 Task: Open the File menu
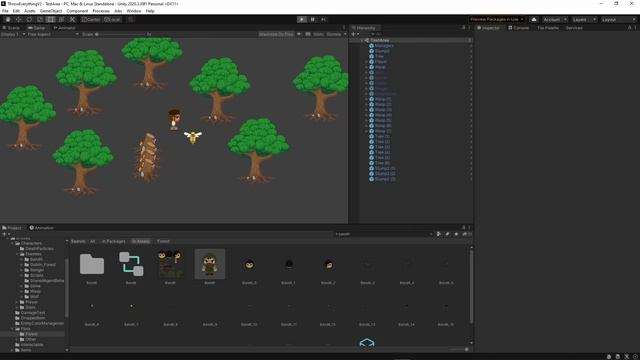[x=5, y=11]
